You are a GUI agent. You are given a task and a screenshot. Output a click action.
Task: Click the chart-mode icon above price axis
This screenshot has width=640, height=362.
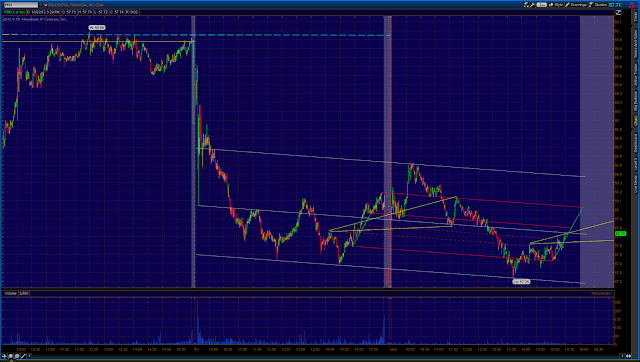point(618,13)
